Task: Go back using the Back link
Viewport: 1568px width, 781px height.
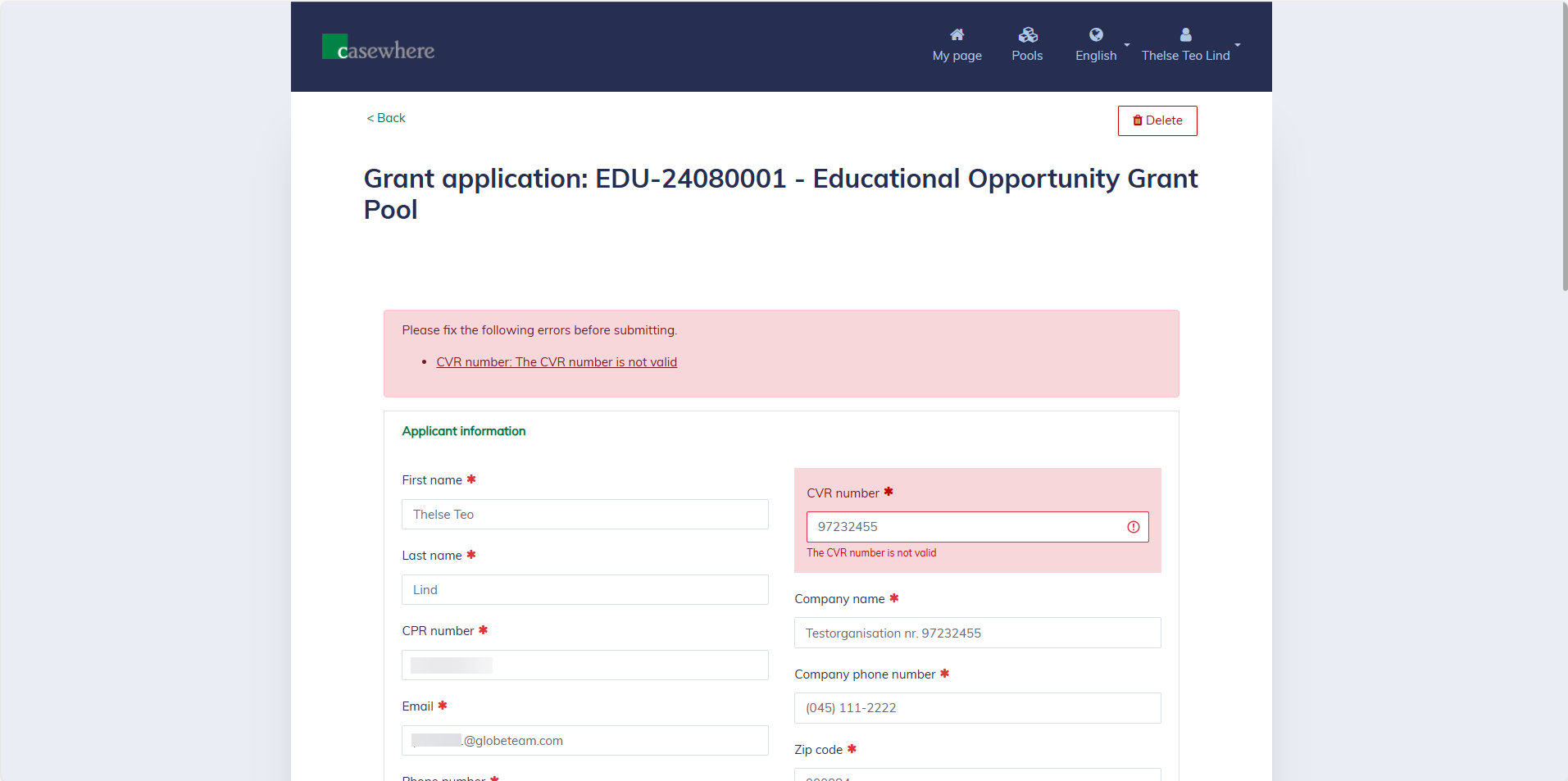Action: coord(386,118)
